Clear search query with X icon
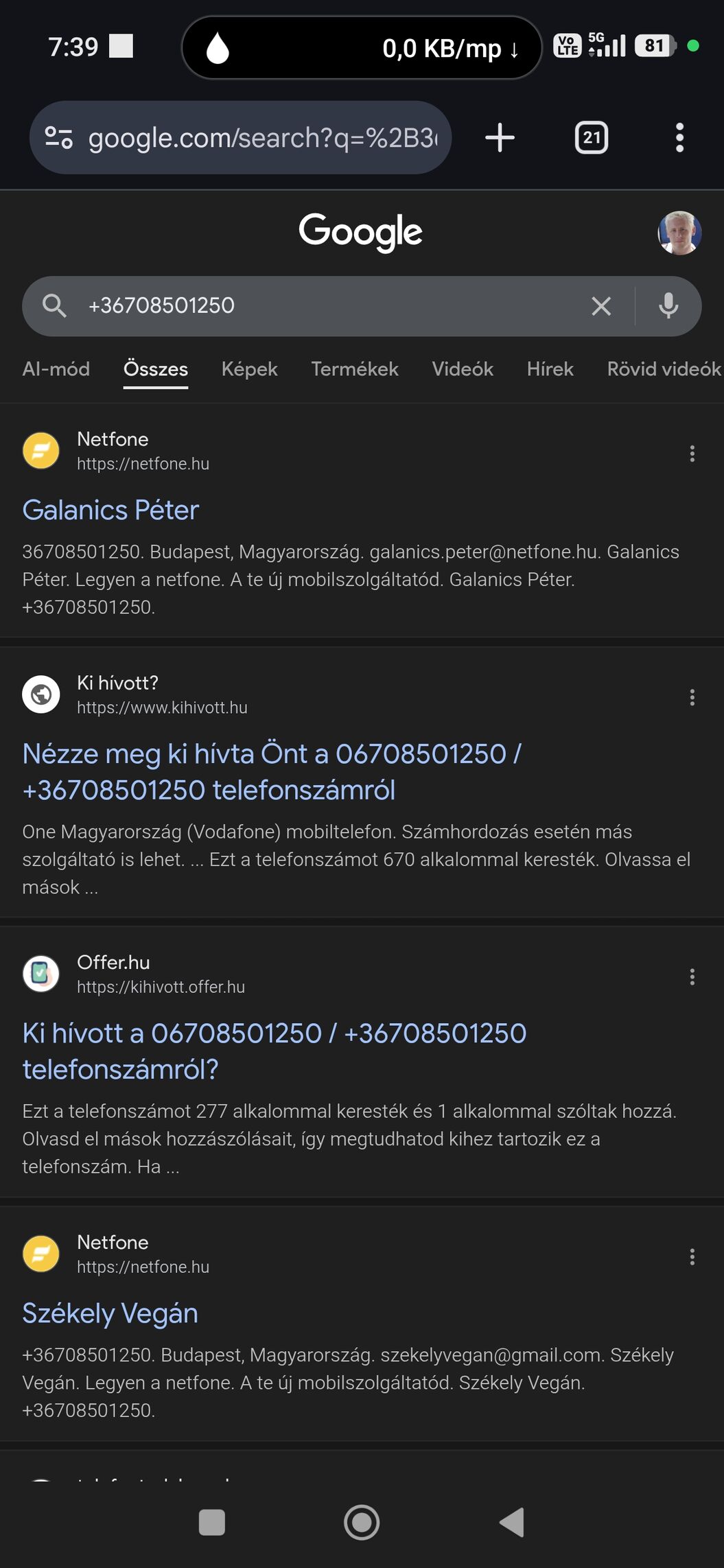The height and width of the screenshot is (1568, 724). click(601, 306)
